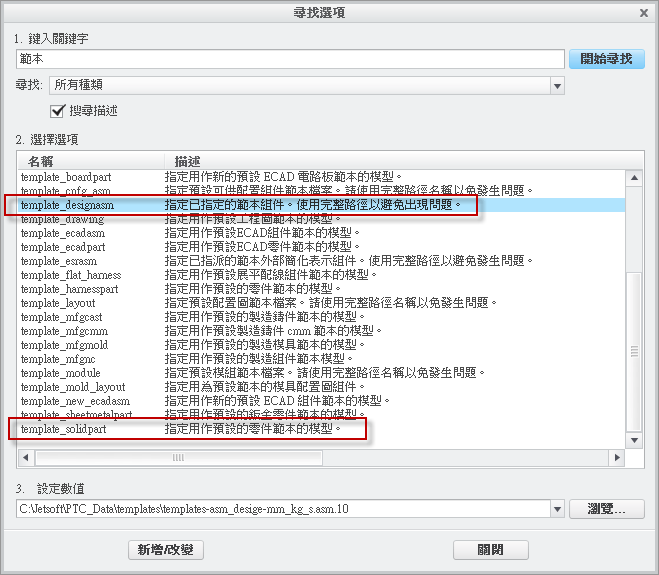This screenshot has height=575, width=659.
Task: Expand the 設定數值 path dropdown
Action: [x=557, y=509]
